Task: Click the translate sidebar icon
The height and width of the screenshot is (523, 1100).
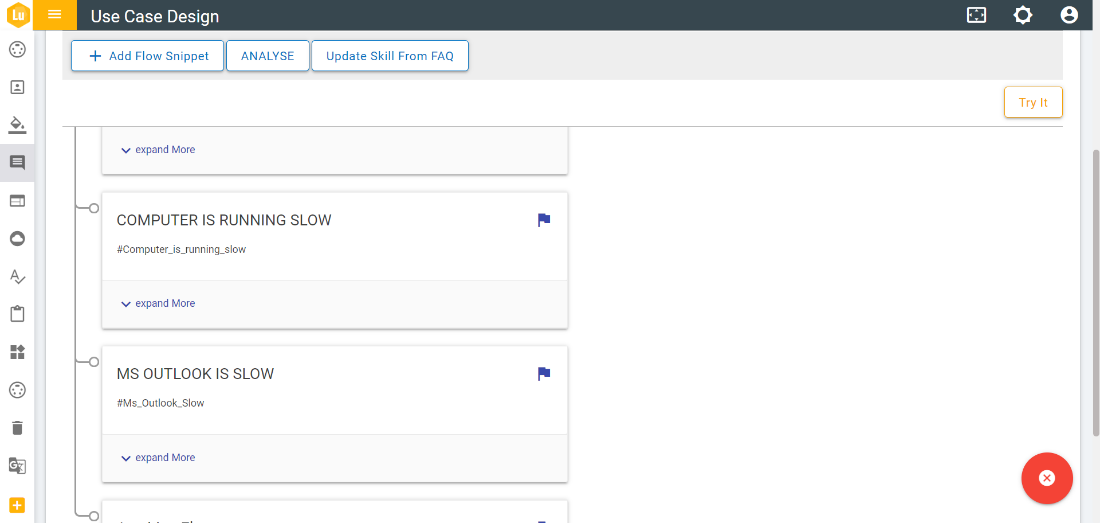Action: click(x=17, y=466)
